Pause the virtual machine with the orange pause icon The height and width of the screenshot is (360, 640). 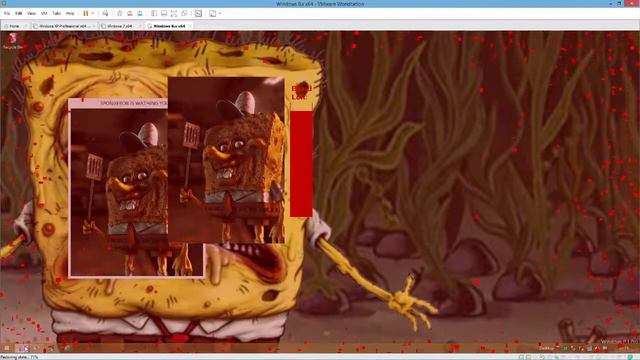point(86,13)
